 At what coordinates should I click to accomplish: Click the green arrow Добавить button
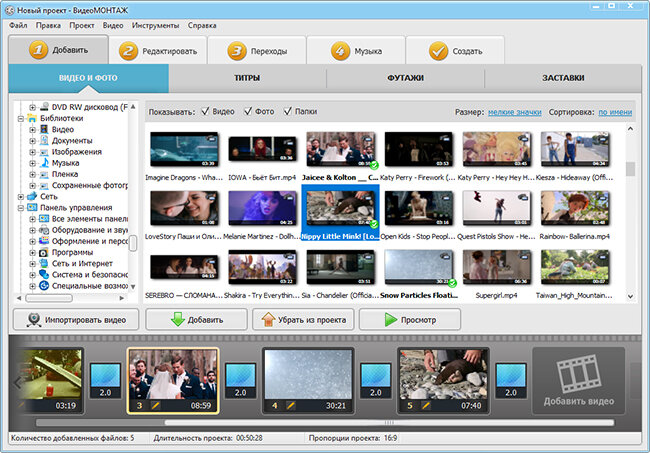point(196,320)
